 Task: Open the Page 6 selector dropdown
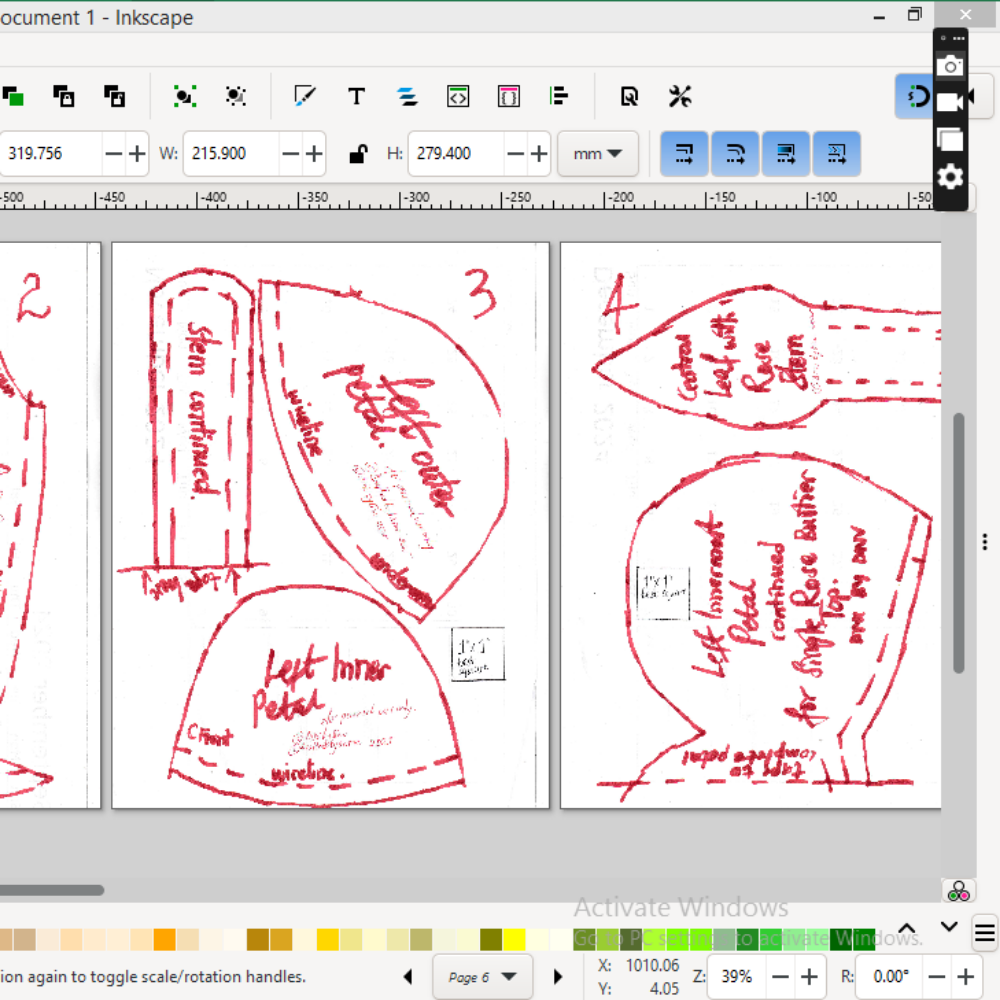tap(482, 977)
